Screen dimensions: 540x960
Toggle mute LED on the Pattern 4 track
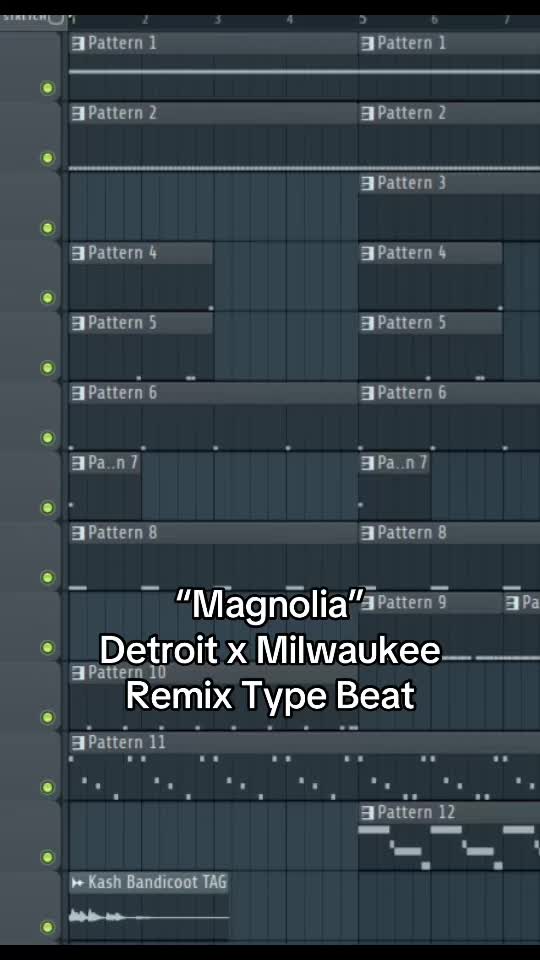pos(47,298)
